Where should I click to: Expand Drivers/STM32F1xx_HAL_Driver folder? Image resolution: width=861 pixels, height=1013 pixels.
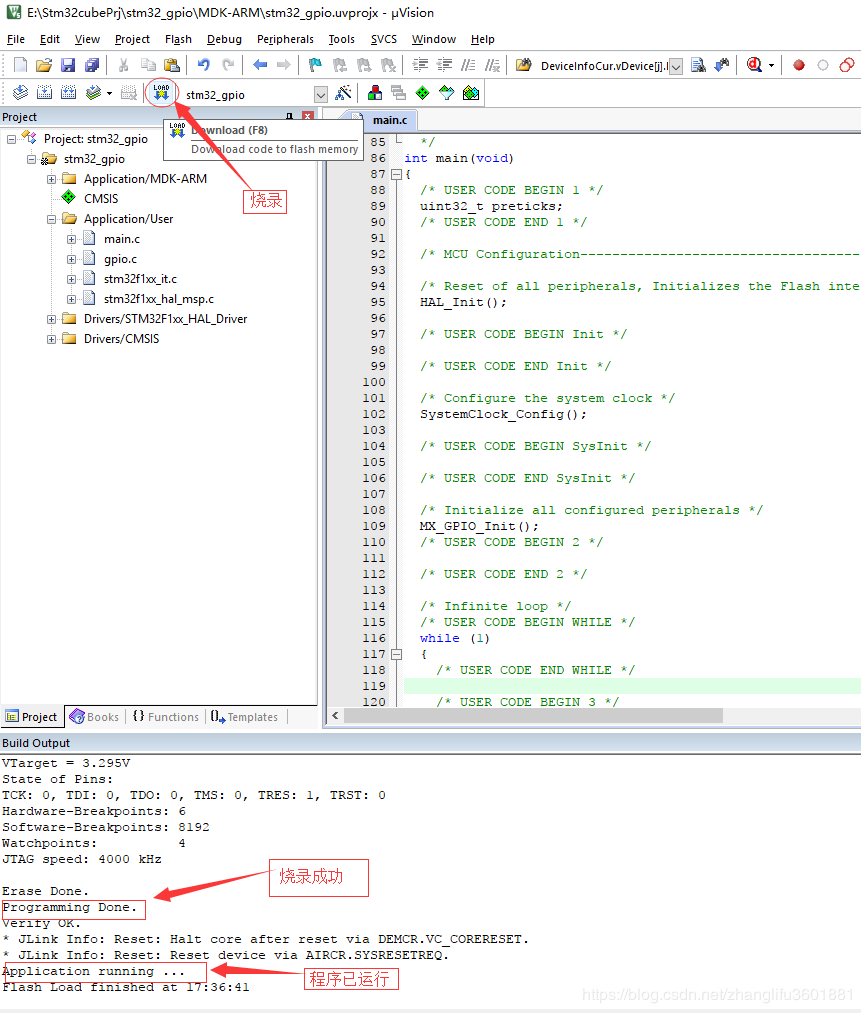[51, 319]
